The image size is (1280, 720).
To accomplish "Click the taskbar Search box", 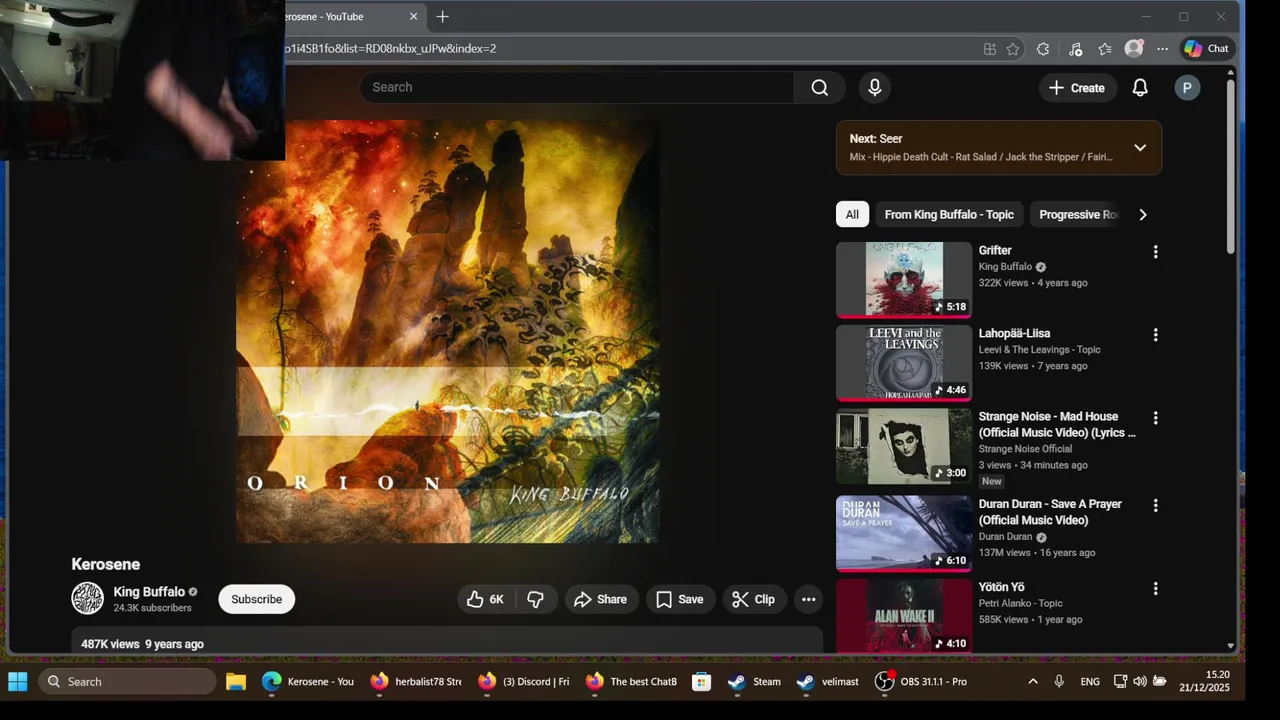I will tap(127, 681).
